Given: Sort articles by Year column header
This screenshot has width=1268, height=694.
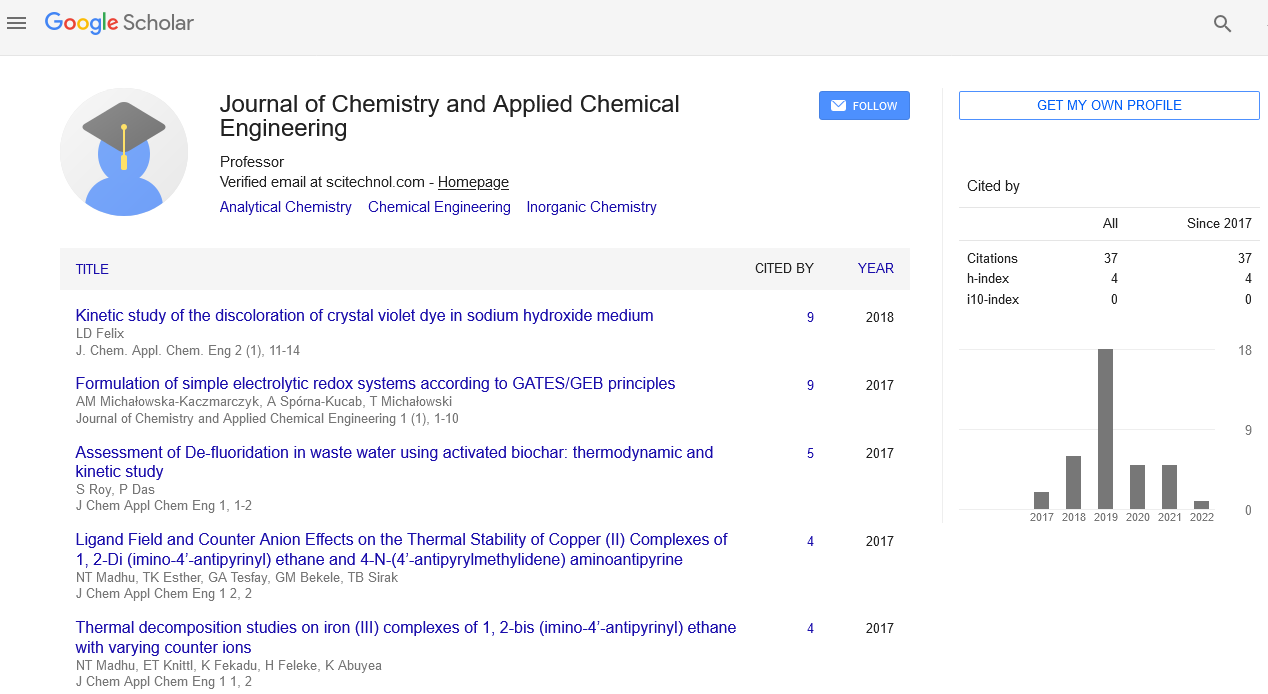Looking at the screenshot, I should point(875,268).
